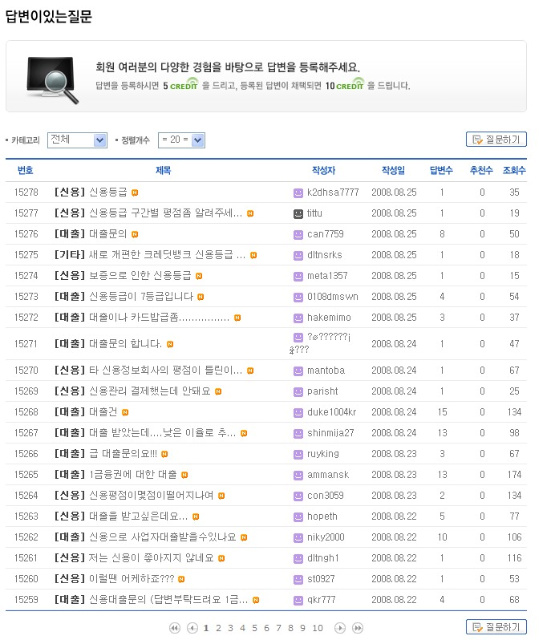Go to page 10 in pagination

coord(317,628)
